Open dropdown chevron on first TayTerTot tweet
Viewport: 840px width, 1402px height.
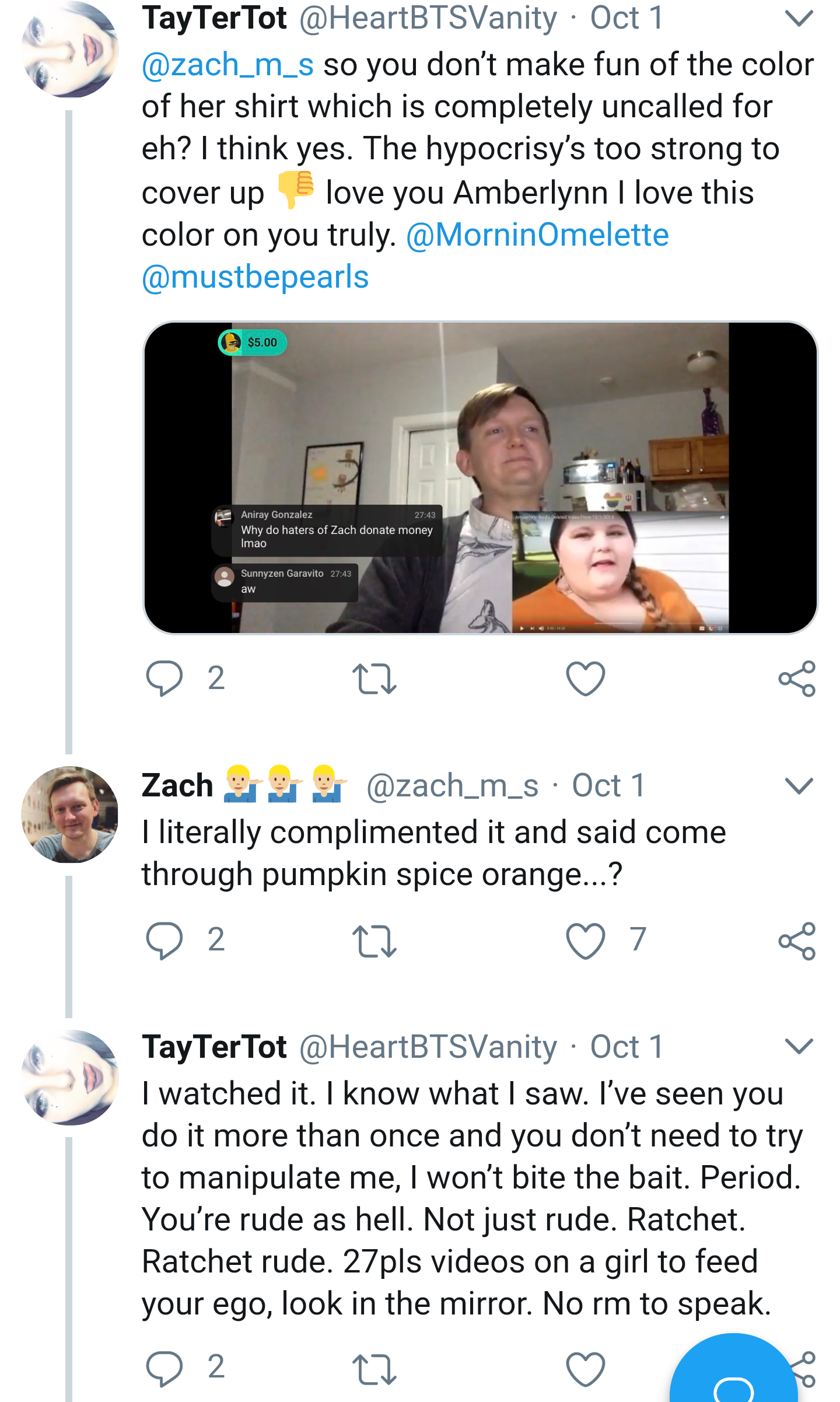799,18
